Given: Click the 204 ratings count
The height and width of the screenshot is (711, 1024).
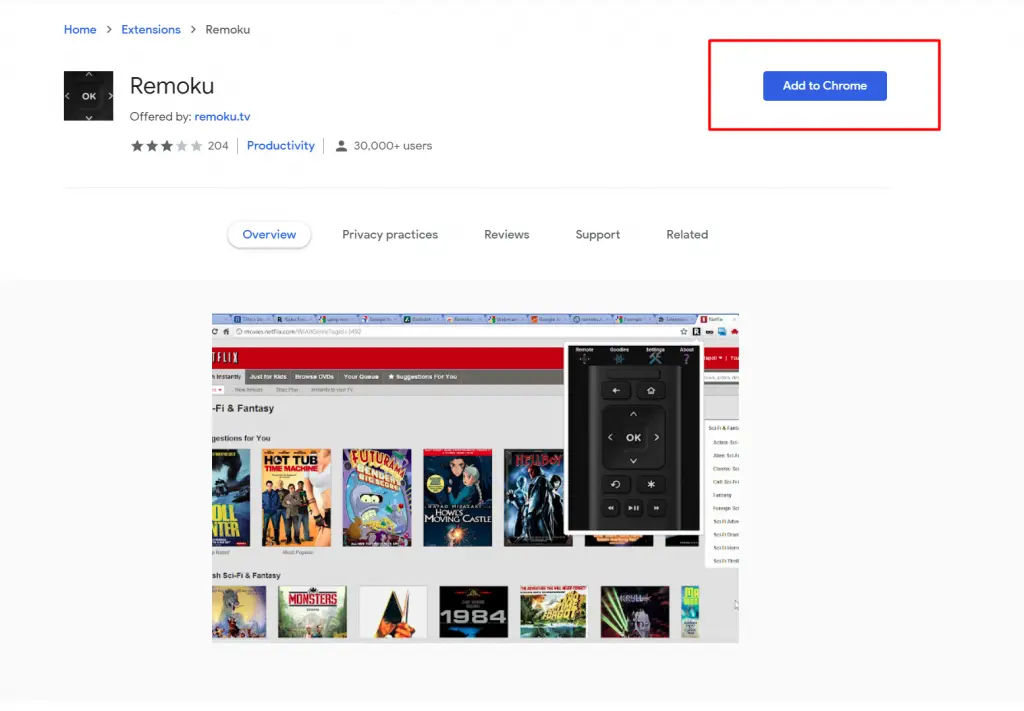Looking at the screenshot, I should point(218,146).
